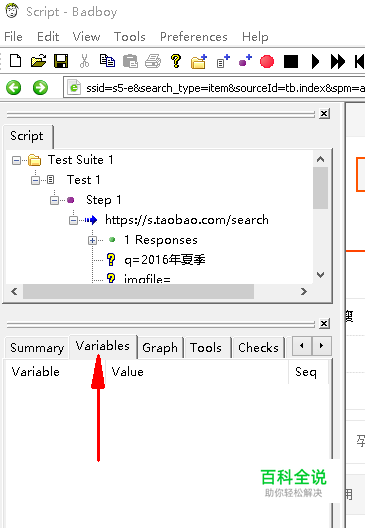Open a script file with the folder icon
The image size is (365, 528).
[38, 61]
